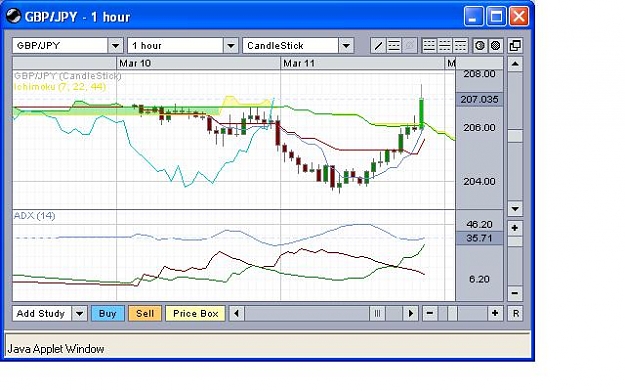Minimize the GBP/JPY chart window
This screenshot has width=625, height=391.
point(474,17)
